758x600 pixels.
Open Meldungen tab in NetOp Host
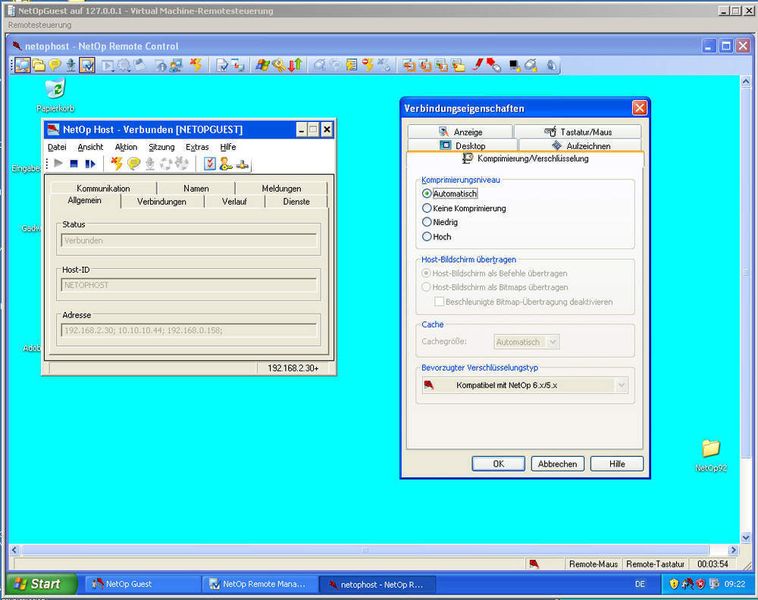pos(281,188)
